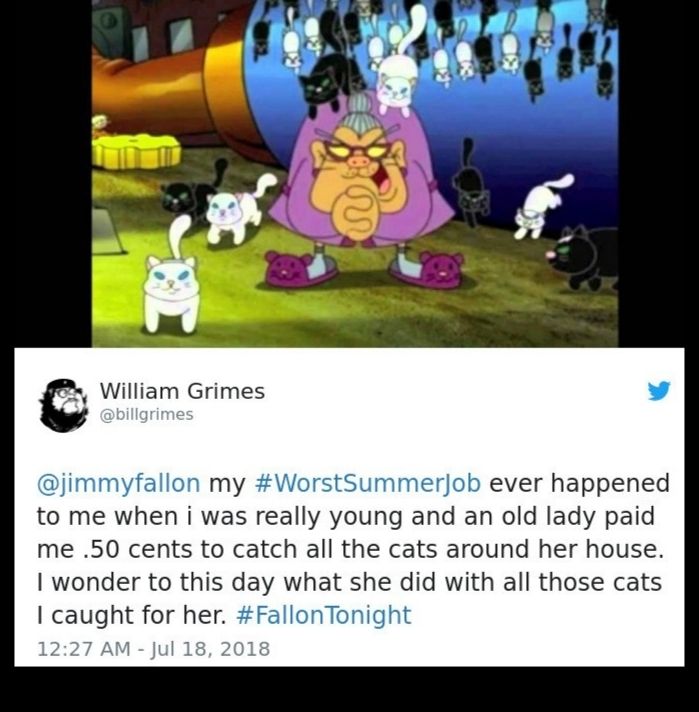
Task: Click the old lady's left pink slipper
Action: tap(301, 269)
